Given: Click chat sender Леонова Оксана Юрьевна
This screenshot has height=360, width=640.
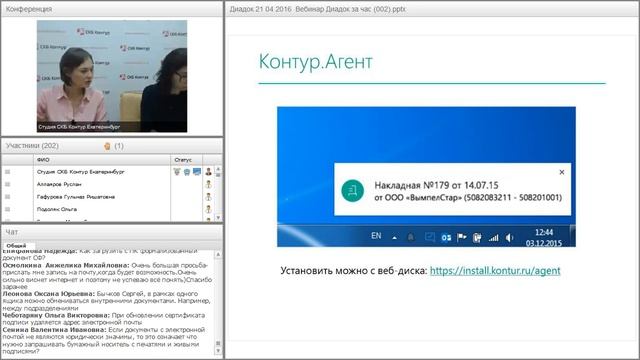Looking at the screenshot, I should click(x=49, y=293).
